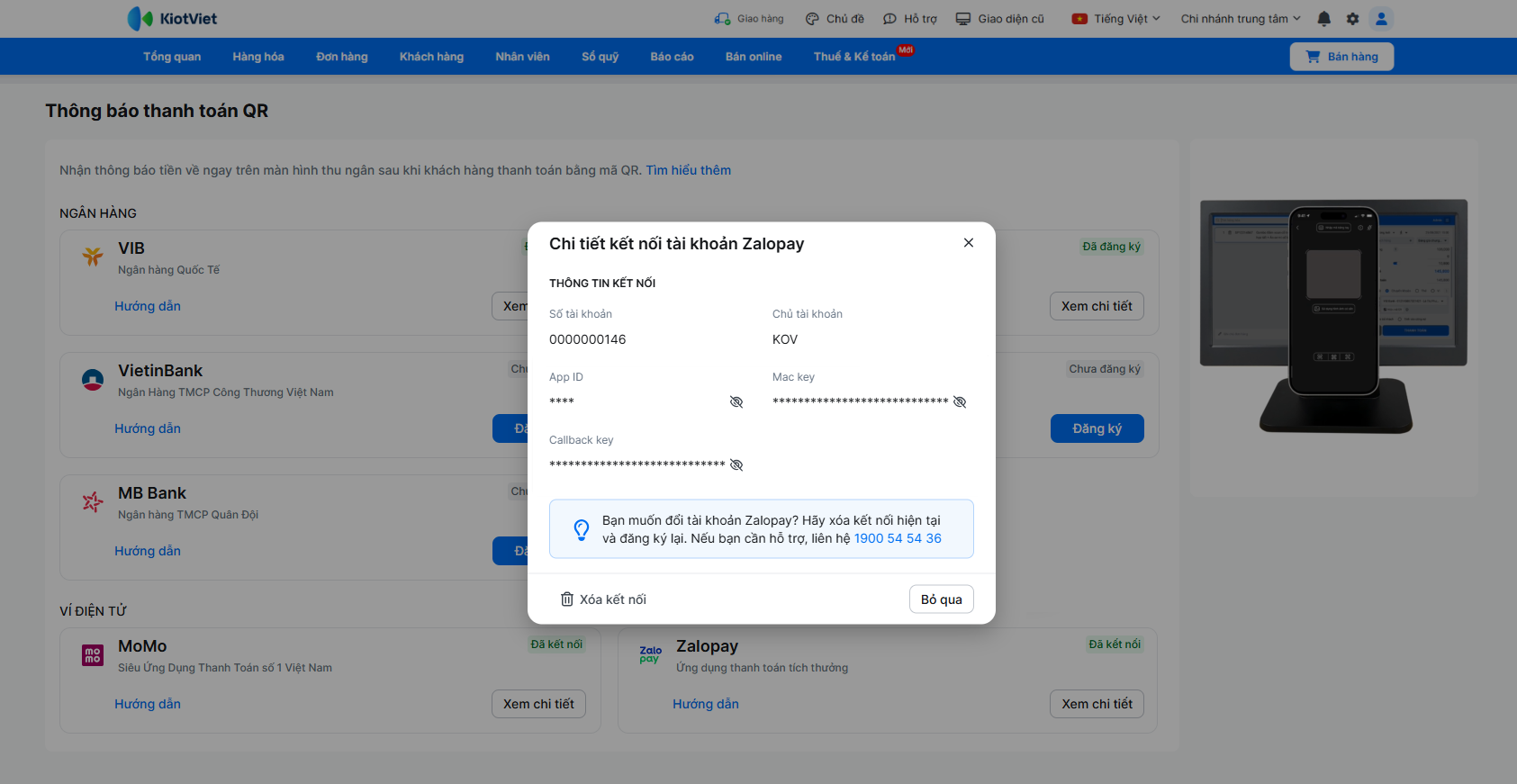Switch to Giao diện cũ
The image size is (1517, 784).
(x=1000, y=19)
